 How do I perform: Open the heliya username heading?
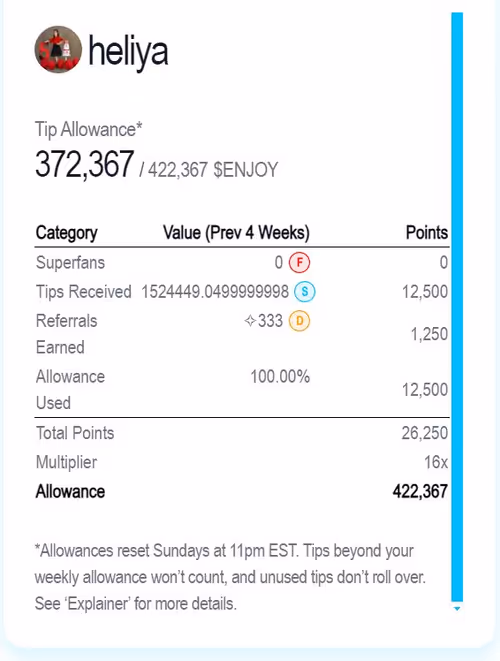click(128, 52)
